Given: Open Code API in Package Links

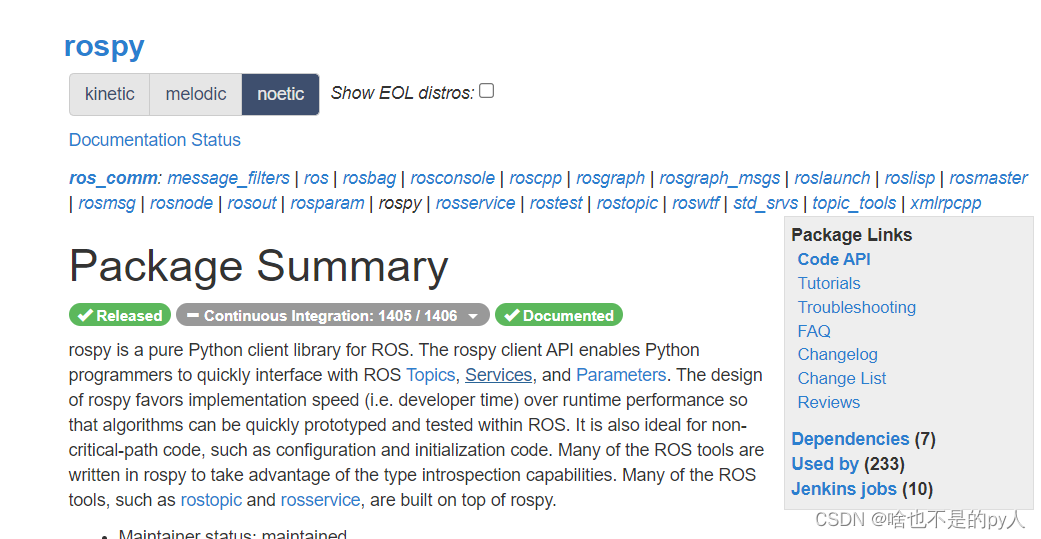Looking at the screenshot, I should 834,260.
